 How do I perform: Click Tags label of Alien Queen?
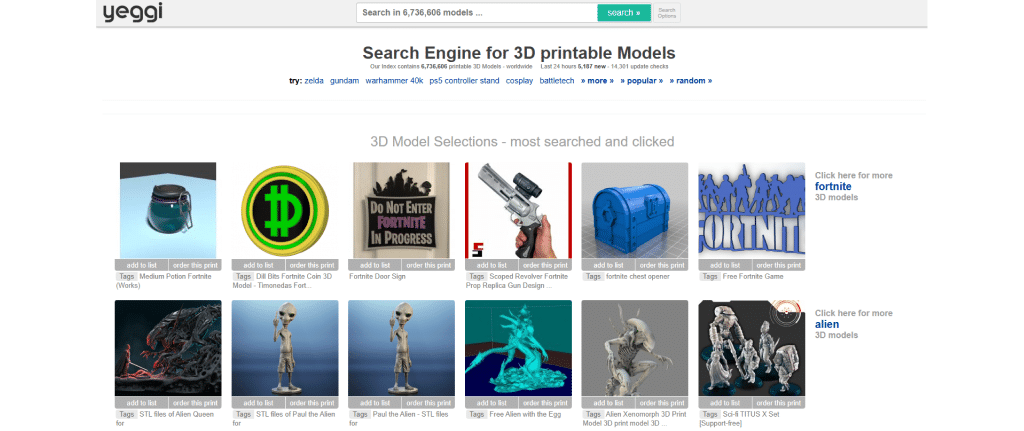tap(125, 415)
